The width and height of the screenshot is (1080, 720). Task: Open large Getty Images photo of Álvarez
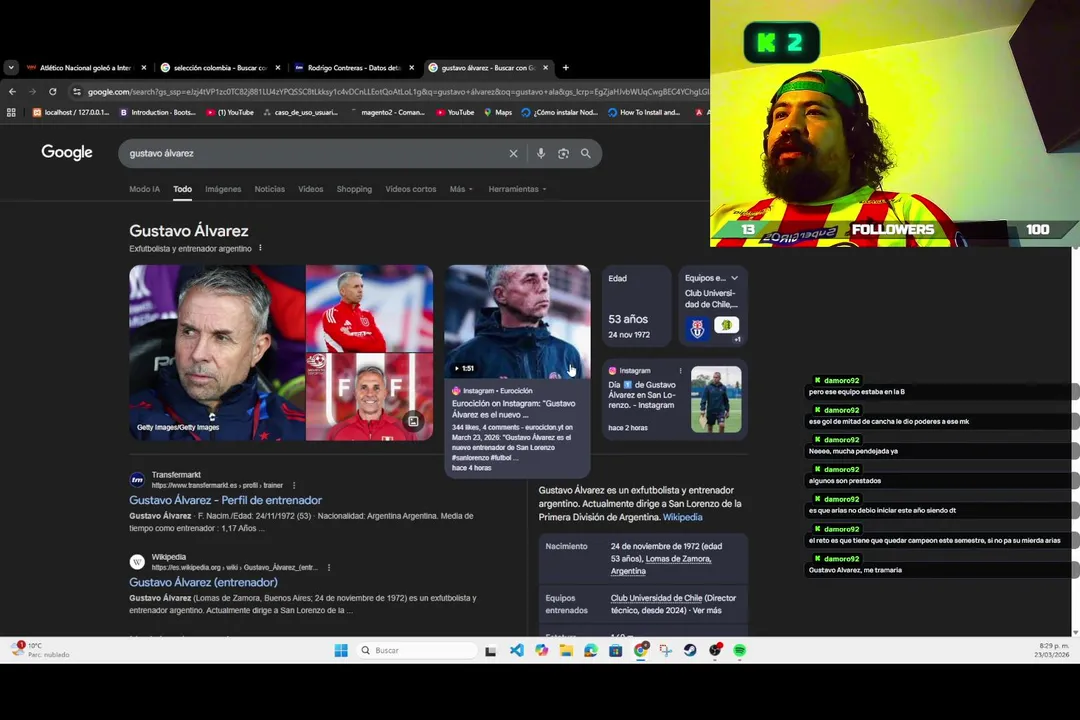217,353
